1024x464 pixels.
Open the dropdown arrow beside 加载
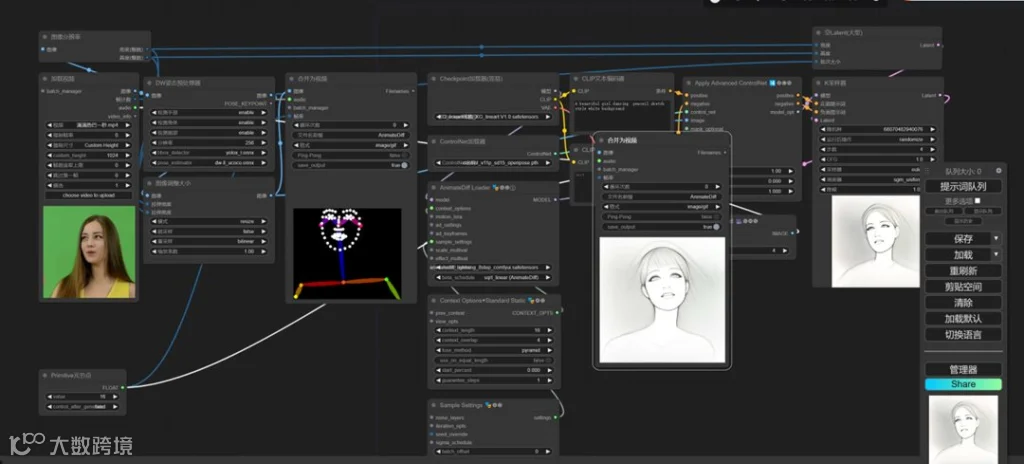(996, 255)
